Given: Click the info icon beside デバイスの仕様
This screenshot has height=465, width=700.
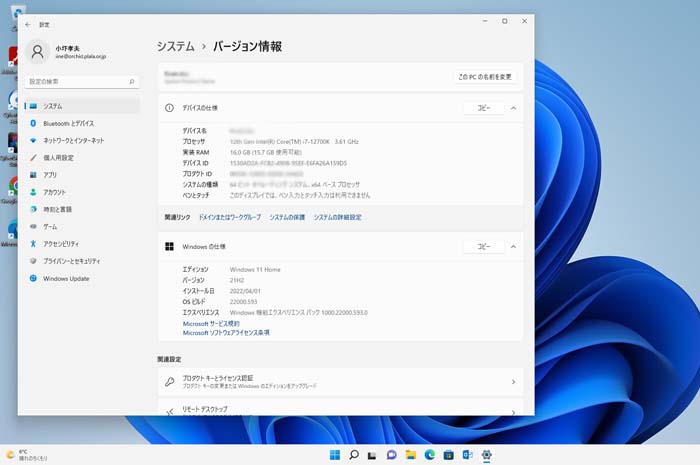Looking at the screenshot, I should [x=169, y=108].
